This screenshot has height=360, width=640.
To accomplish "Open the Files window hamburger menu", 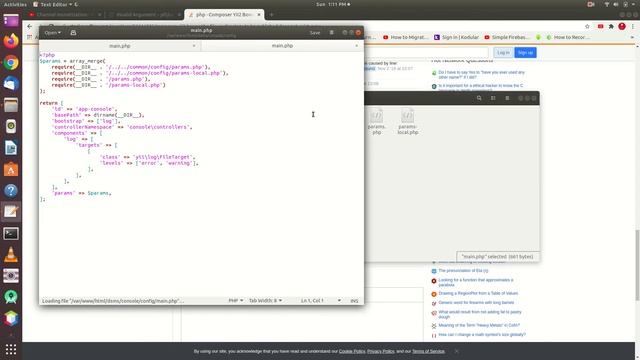I will click(507, 98).
